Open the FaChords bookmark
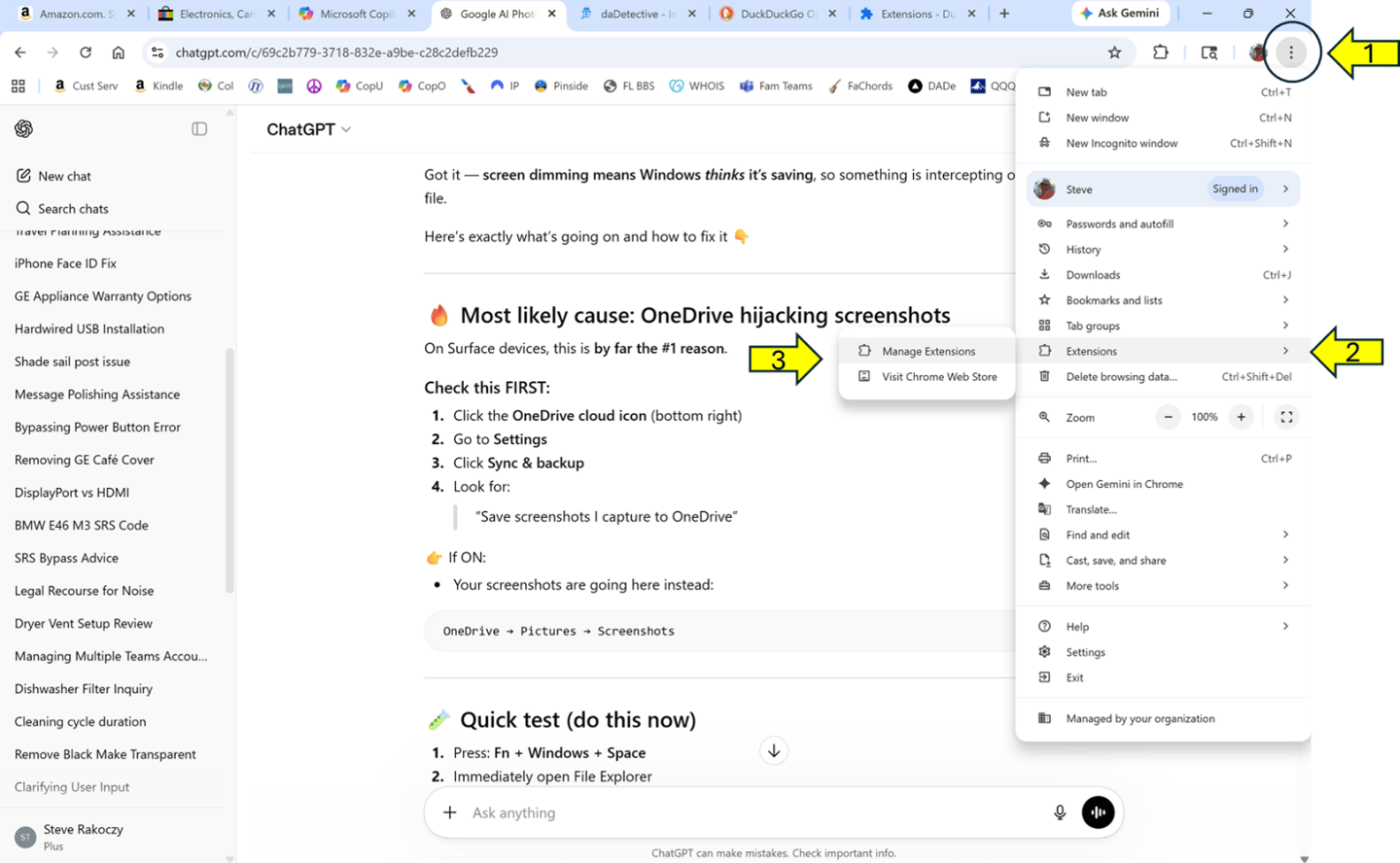This screenshot has width=1400, height=863. point(860,86)
